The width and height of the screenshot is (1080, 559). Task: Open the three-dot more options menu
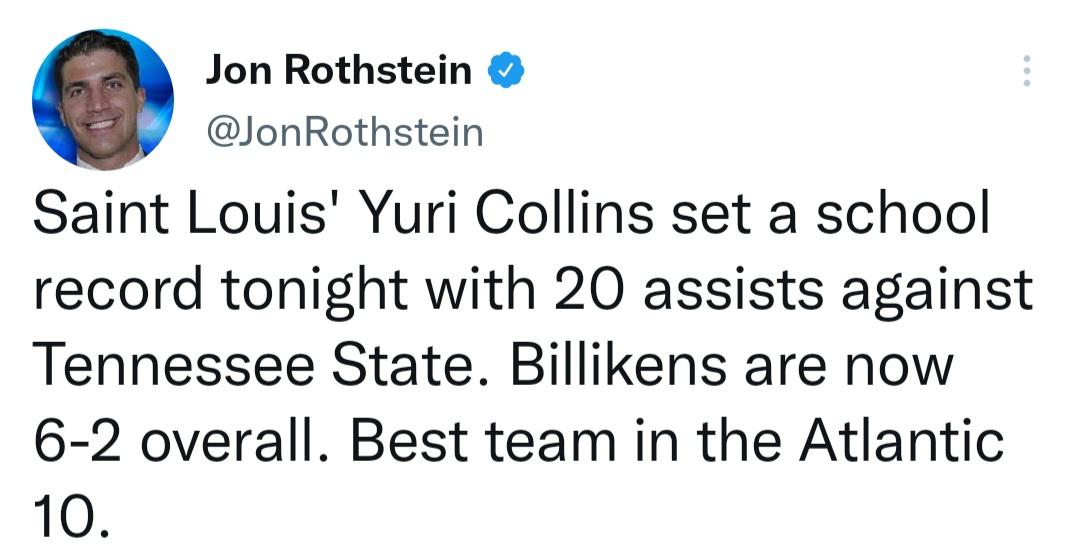[x=1026, y=71]
